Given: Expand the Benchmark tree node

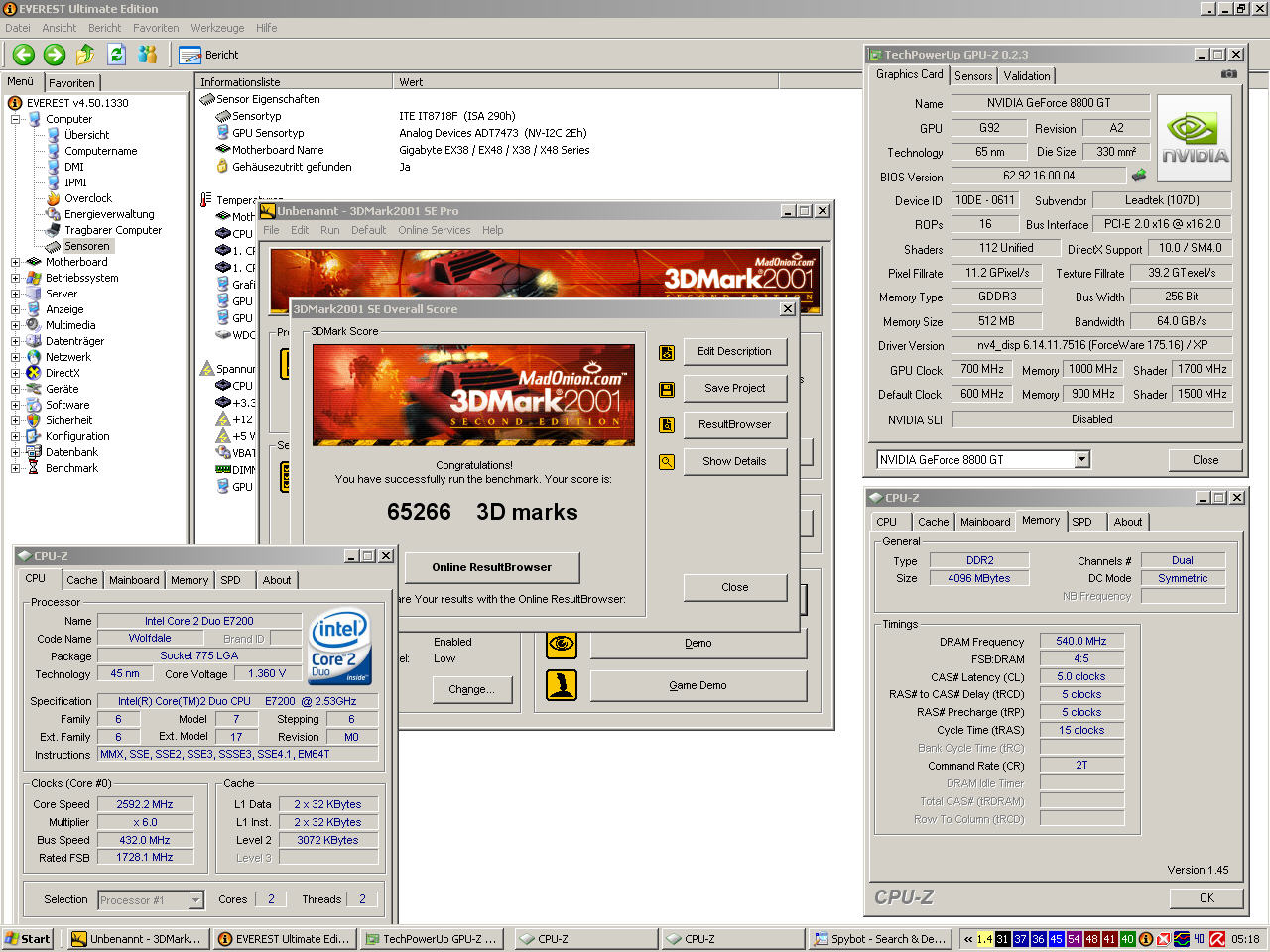Looking at the screenshot, I should 16,468.
